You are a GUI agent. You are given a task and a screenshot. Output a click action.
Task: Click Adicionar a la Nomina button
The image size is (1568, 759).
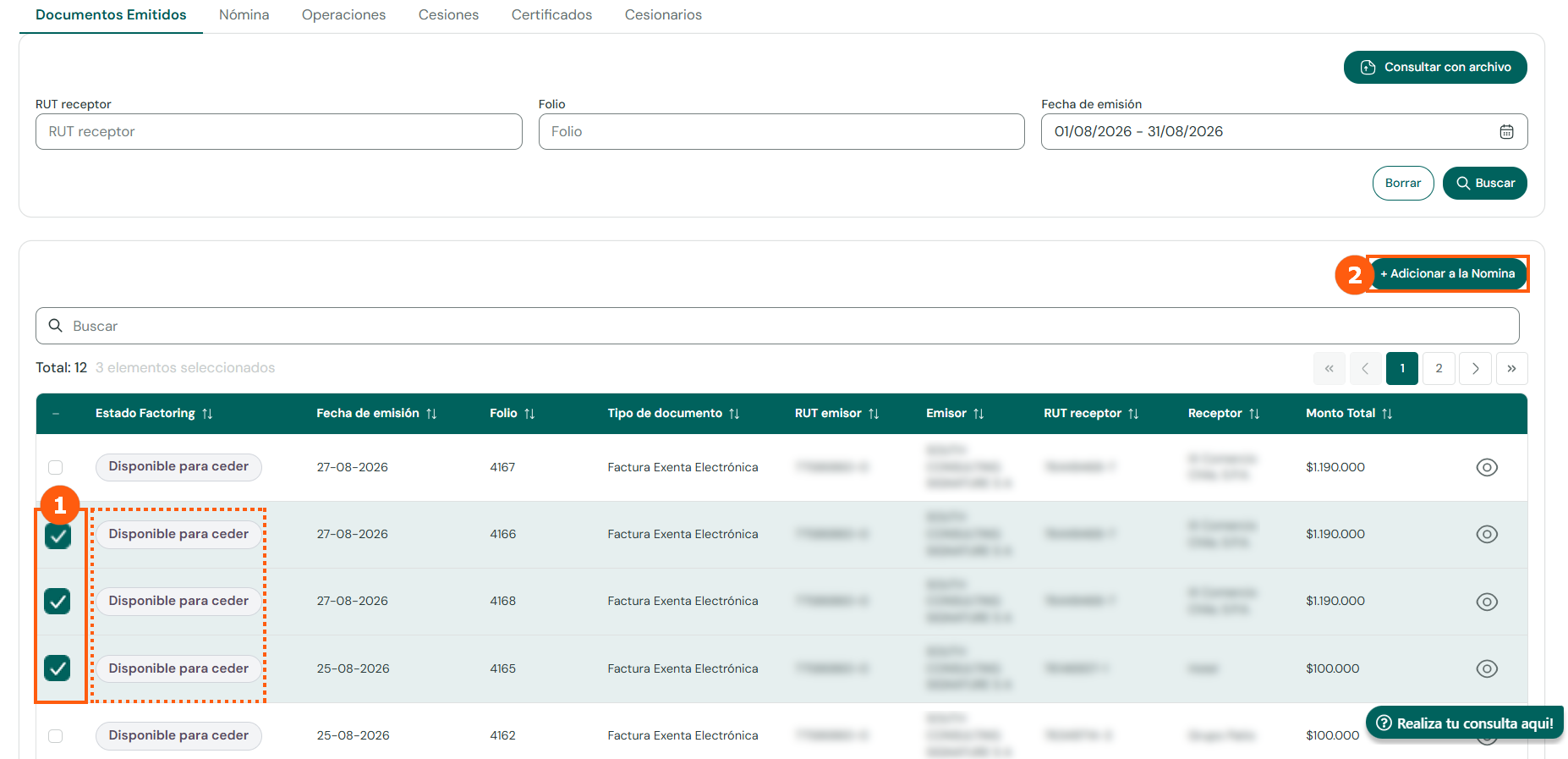click(1447, 273)
